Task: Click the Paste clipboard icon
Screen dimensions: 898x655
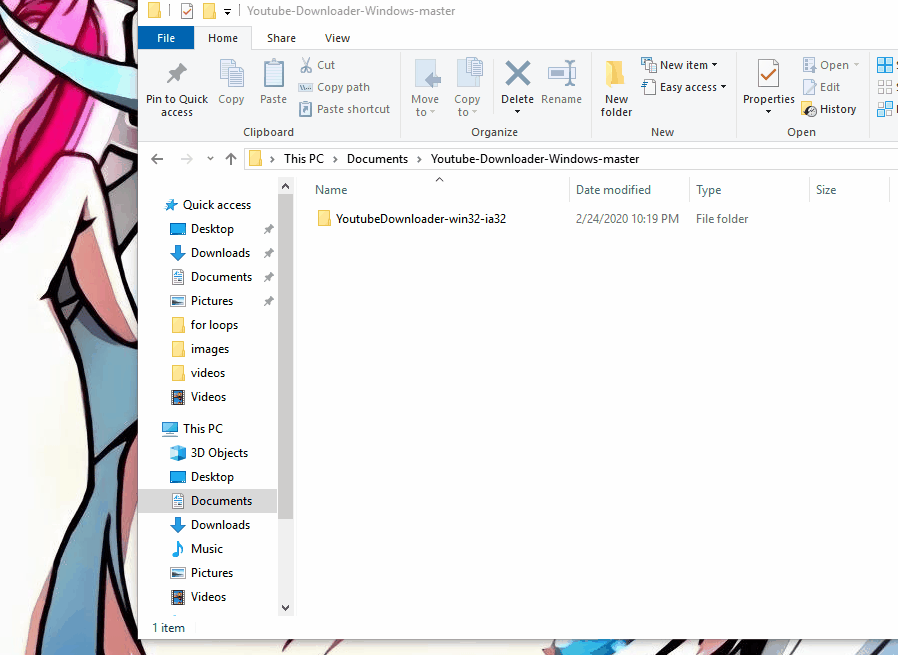Action: tap(273, 73)
